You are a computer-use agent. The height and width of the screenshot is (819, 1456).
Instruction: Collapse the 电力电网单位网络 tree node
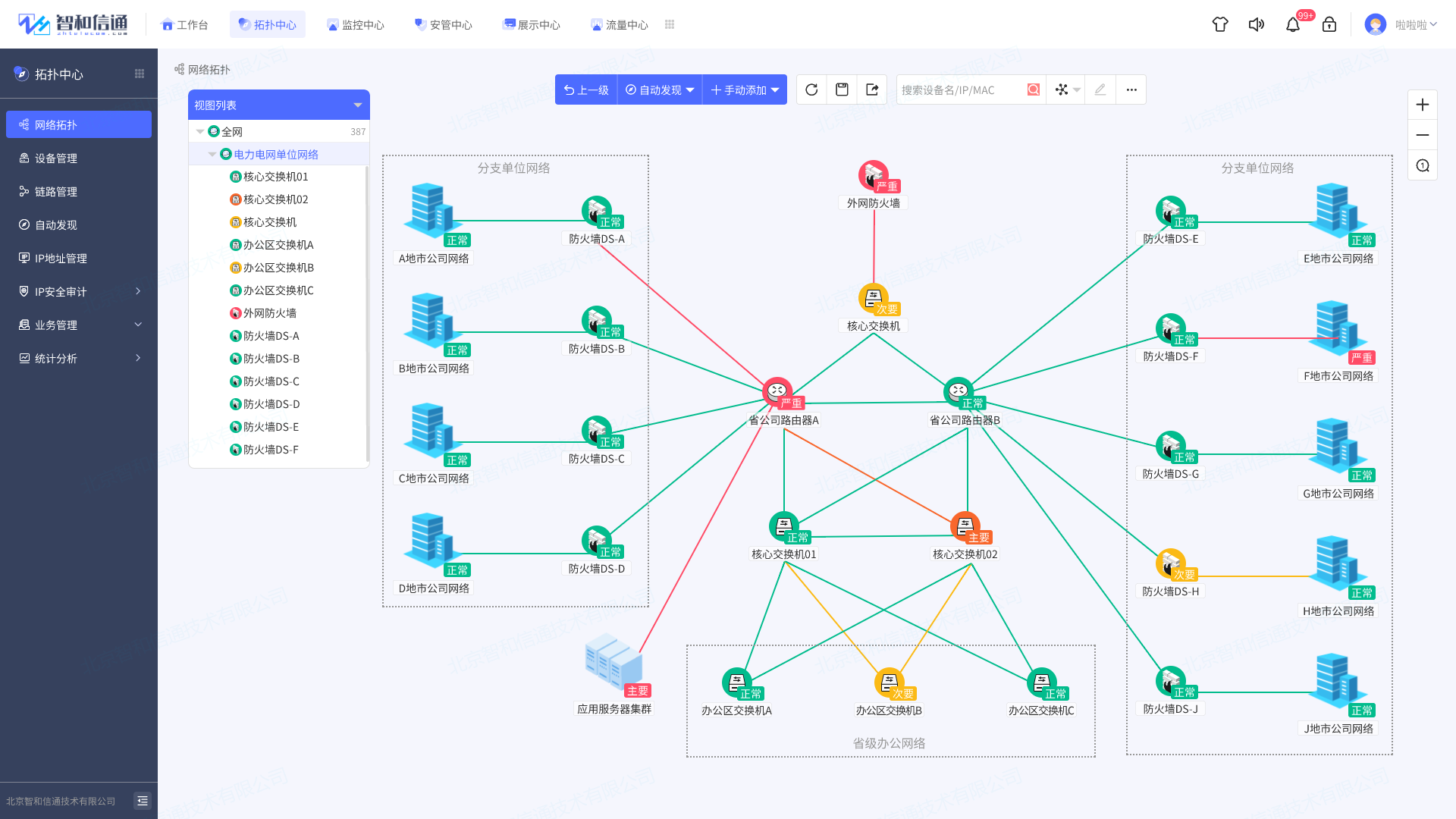coord(212,155)
